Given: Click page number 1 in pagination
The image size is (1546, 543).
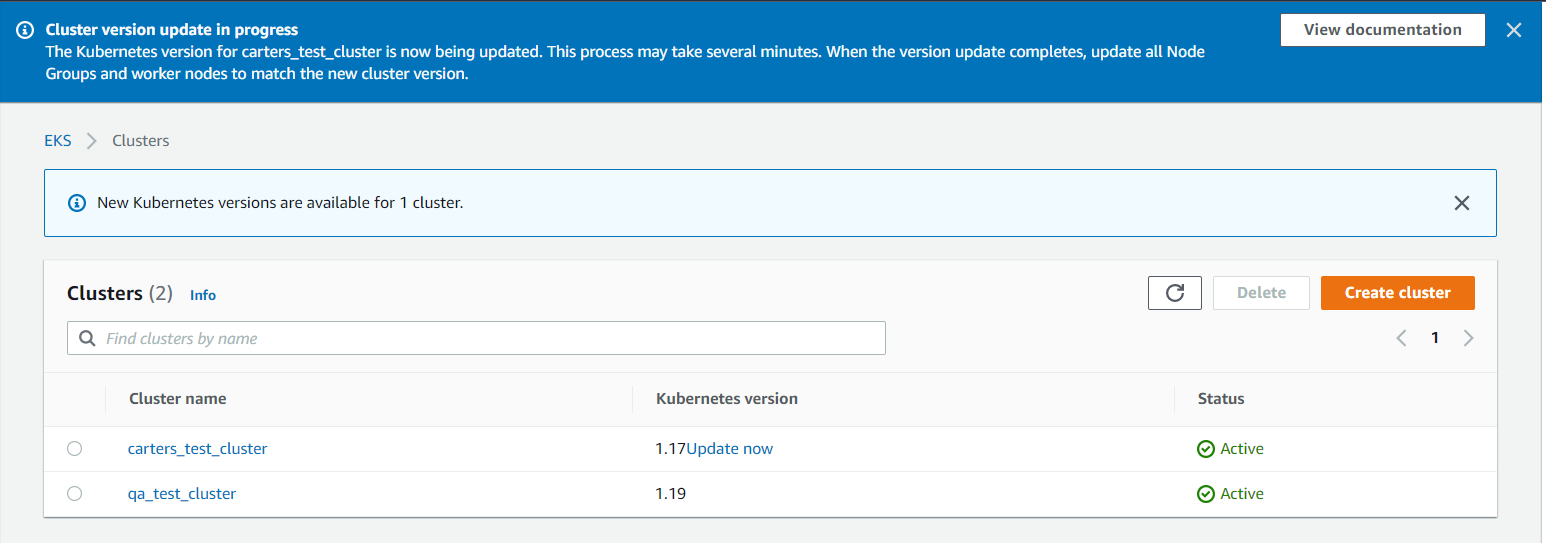Looking at the screenshot, I should tap(1434, 338).
